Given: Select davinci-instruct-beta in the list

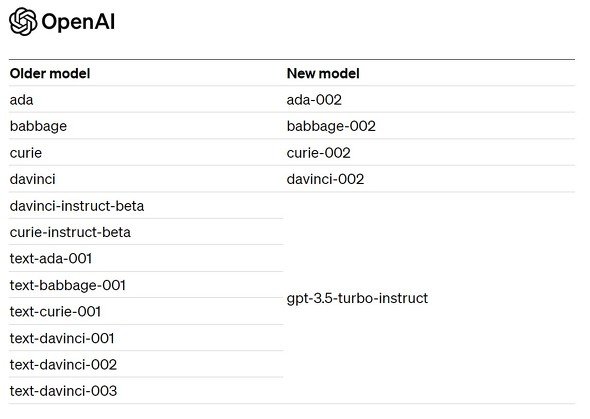Looking at the screenshot, I should coord(77,206).
